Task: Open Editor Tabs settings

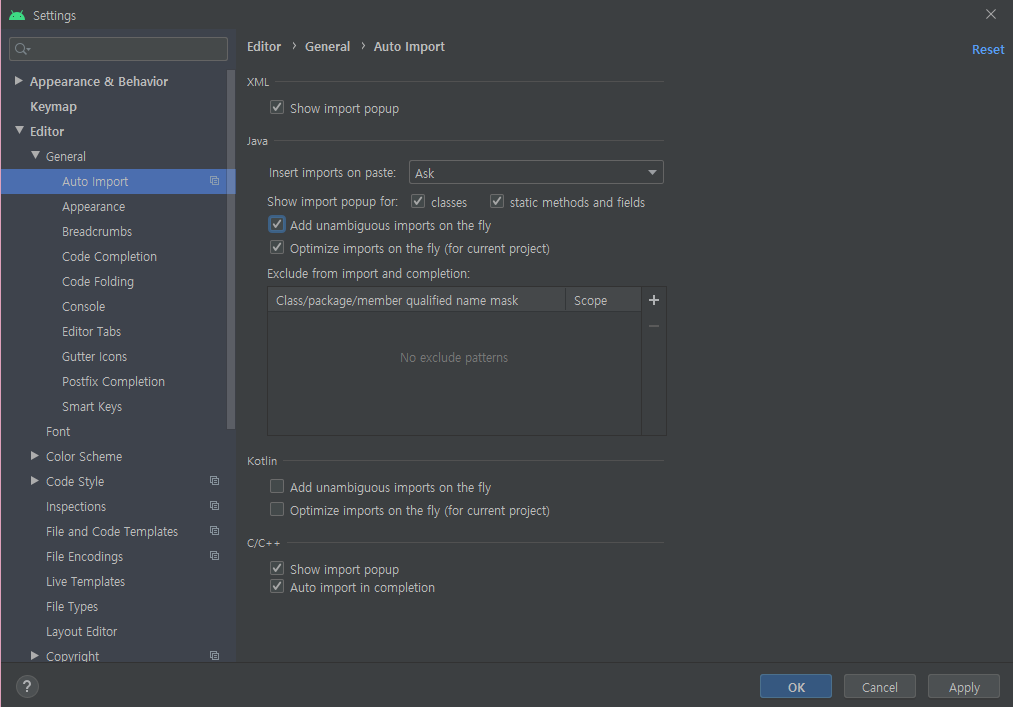Action: tap(91, 332)
